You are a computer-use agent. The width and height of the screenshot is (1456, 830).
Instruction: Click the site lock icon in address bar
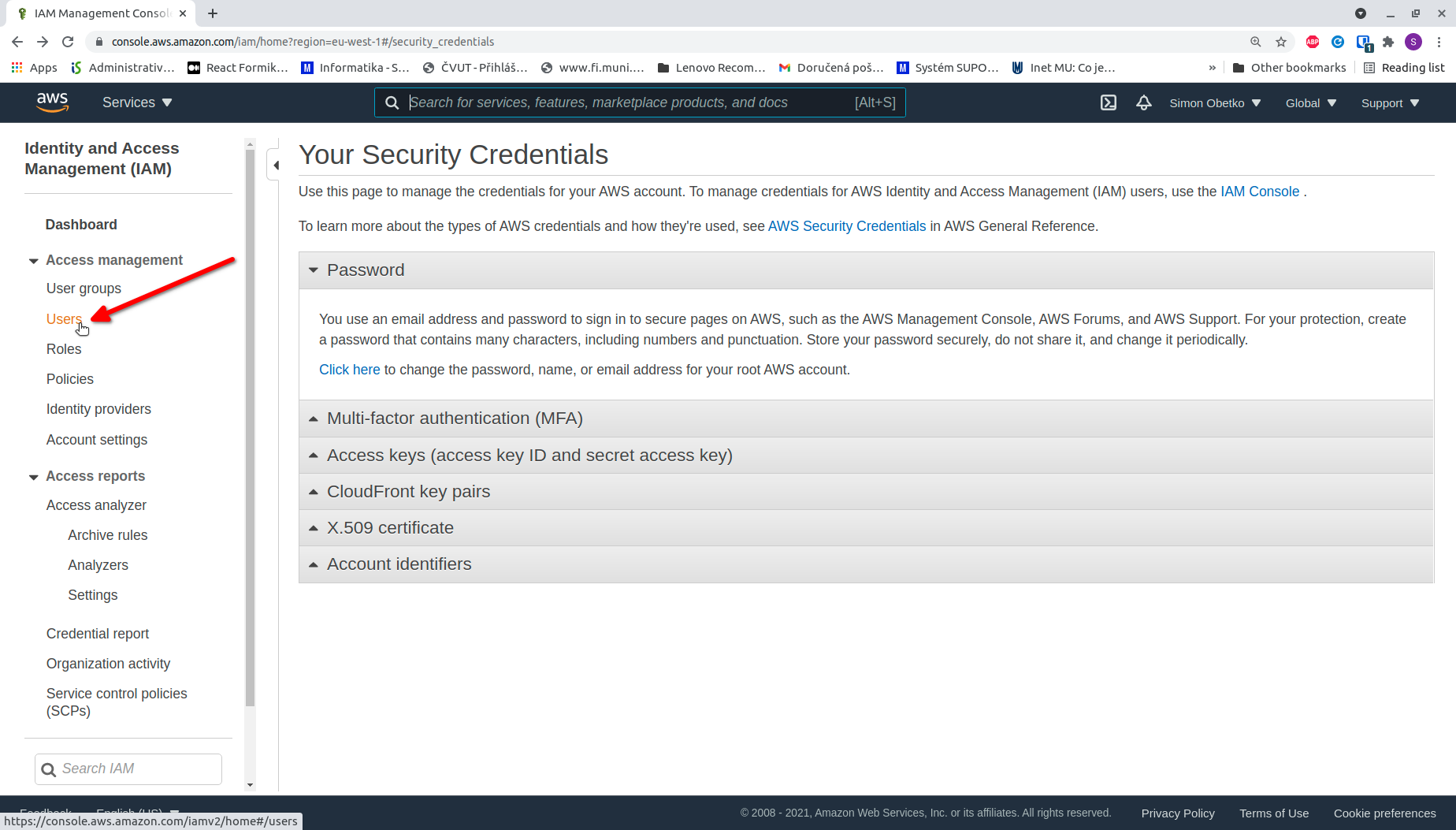pos(98,42)
